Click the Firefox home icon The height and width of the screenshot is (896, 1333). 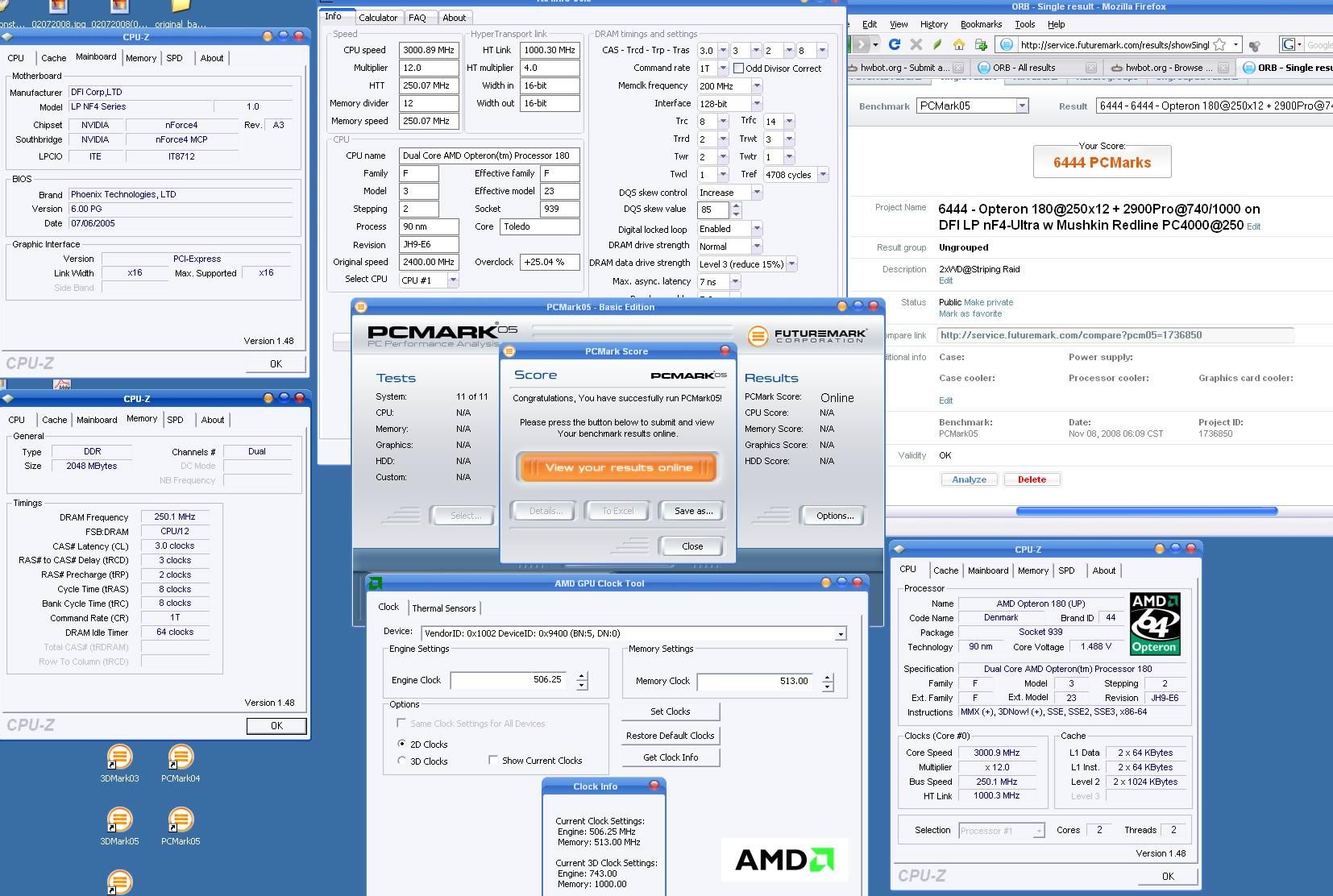click(x=959, y=44)
